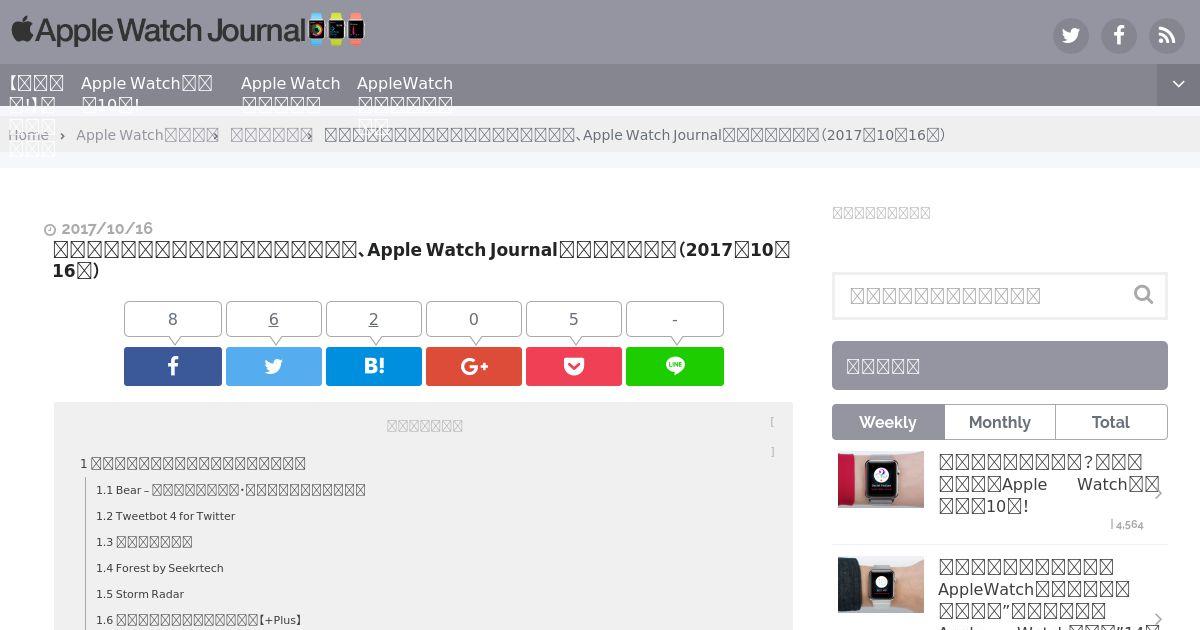This screenshot has height=630, width=1200.
Task: Jump to section 1.1 Bear
Action: (x=231, y=490)
